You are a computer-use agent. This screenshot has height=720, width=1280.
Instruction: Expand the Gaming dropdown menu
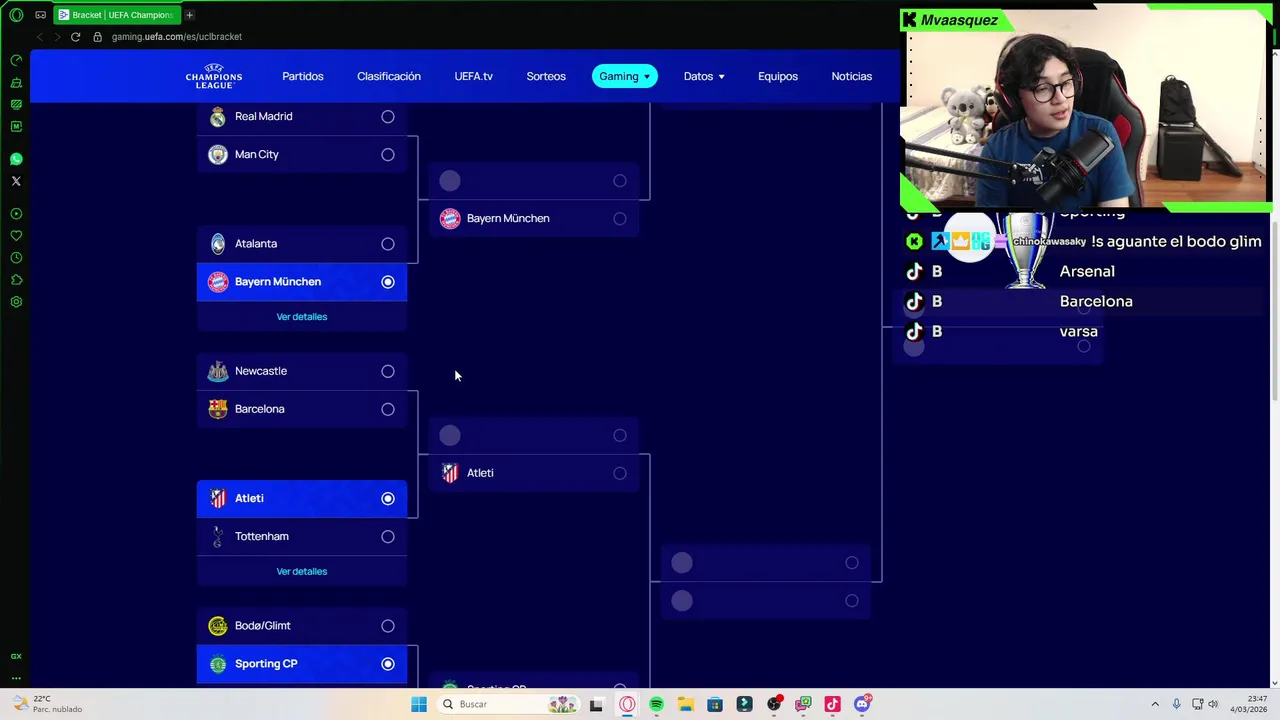tap(624, 76)
